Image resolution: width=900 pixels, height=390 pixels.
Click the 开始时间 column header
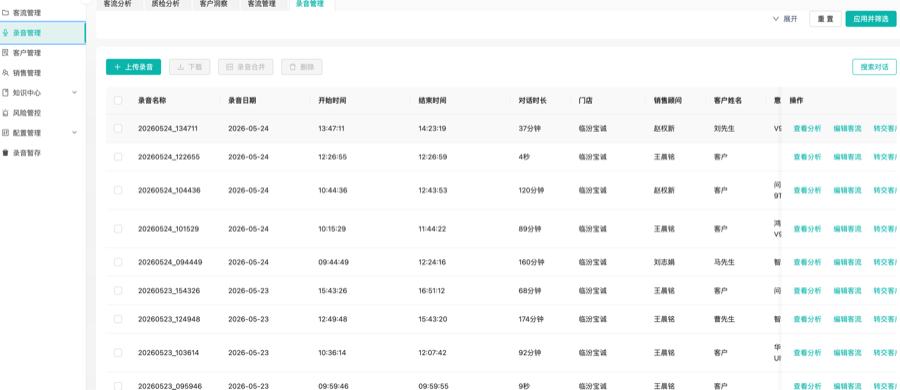pyautogui.click(x=332, y=101)
